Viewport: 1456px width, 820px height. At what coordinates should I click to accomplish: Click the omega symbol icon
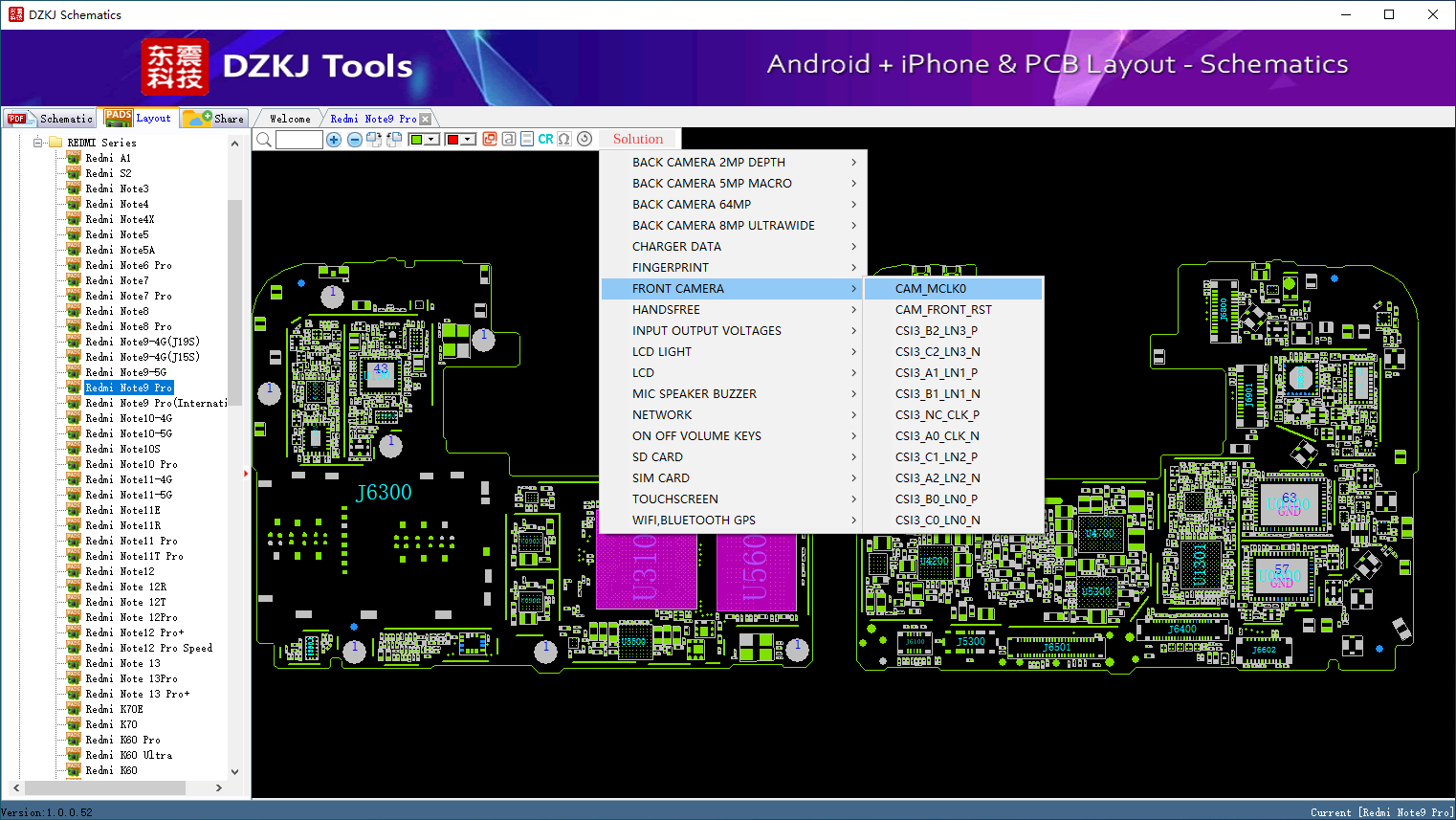[x=564, y=140]
